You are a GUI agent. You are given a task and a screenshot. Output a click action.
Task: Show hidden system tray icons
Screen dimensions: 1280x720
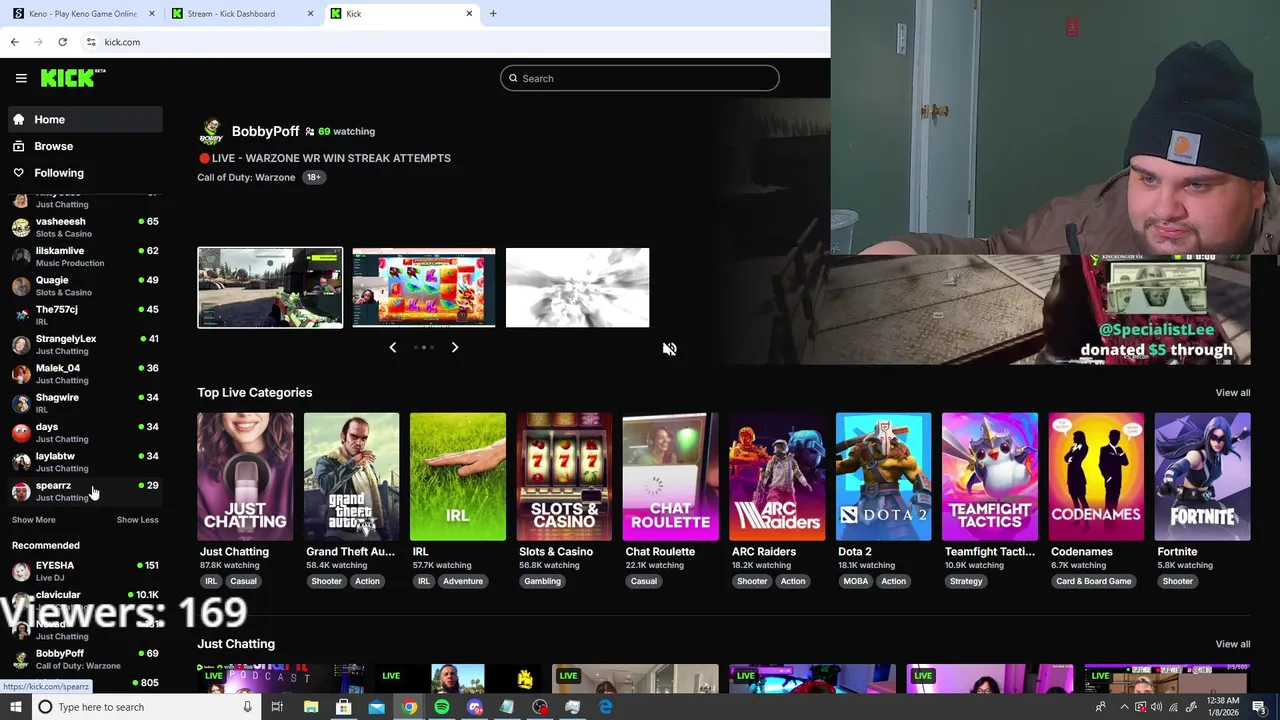point(1124,707)
